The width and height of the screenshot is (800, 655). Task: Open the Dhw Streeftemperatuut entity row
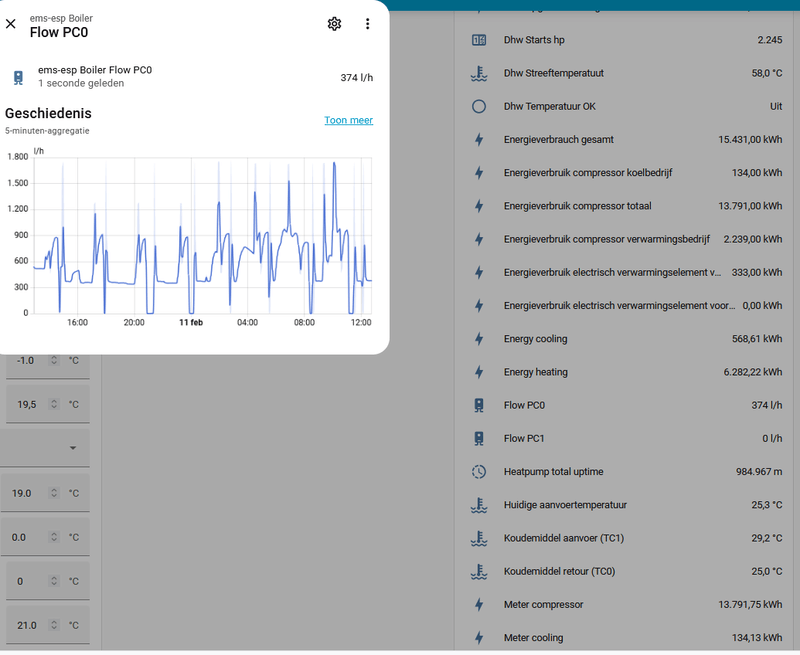point(627,73)
